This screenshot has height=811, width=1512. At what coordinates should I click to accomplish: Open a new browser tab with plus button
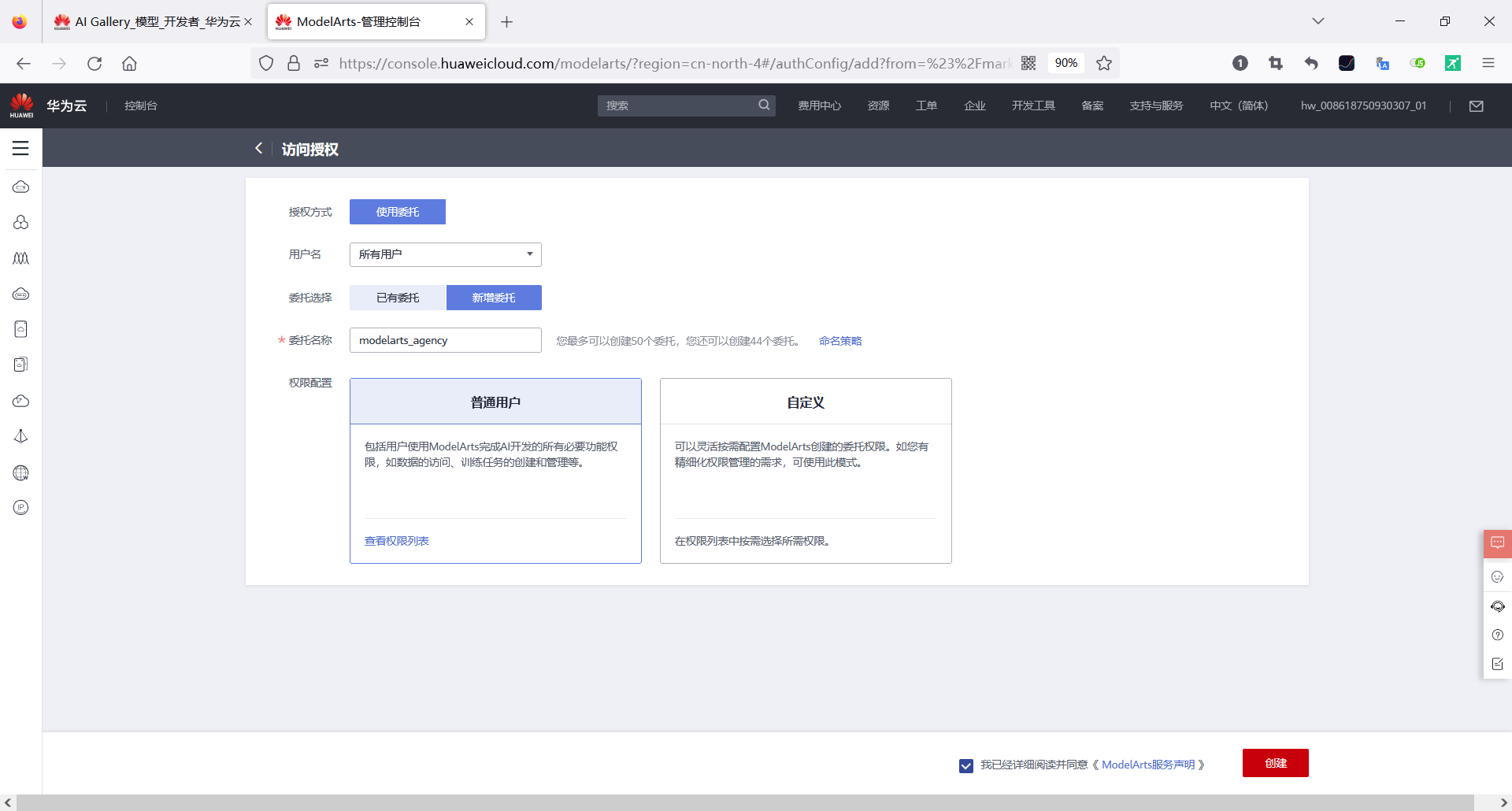tap(507, 22)
